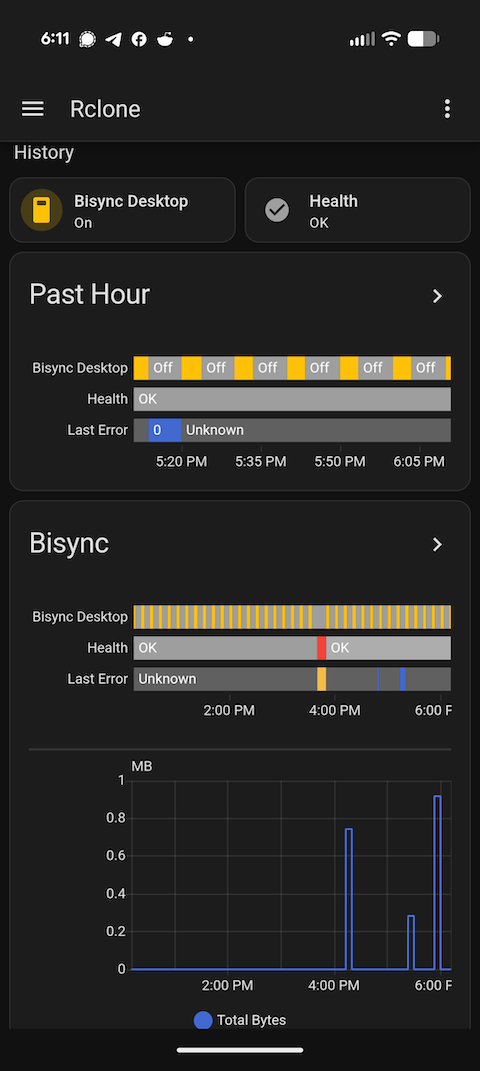Tap the Health checkmark circle icon
The width and height of the screenshot is (480, 1071).
[x=277, y=210]
